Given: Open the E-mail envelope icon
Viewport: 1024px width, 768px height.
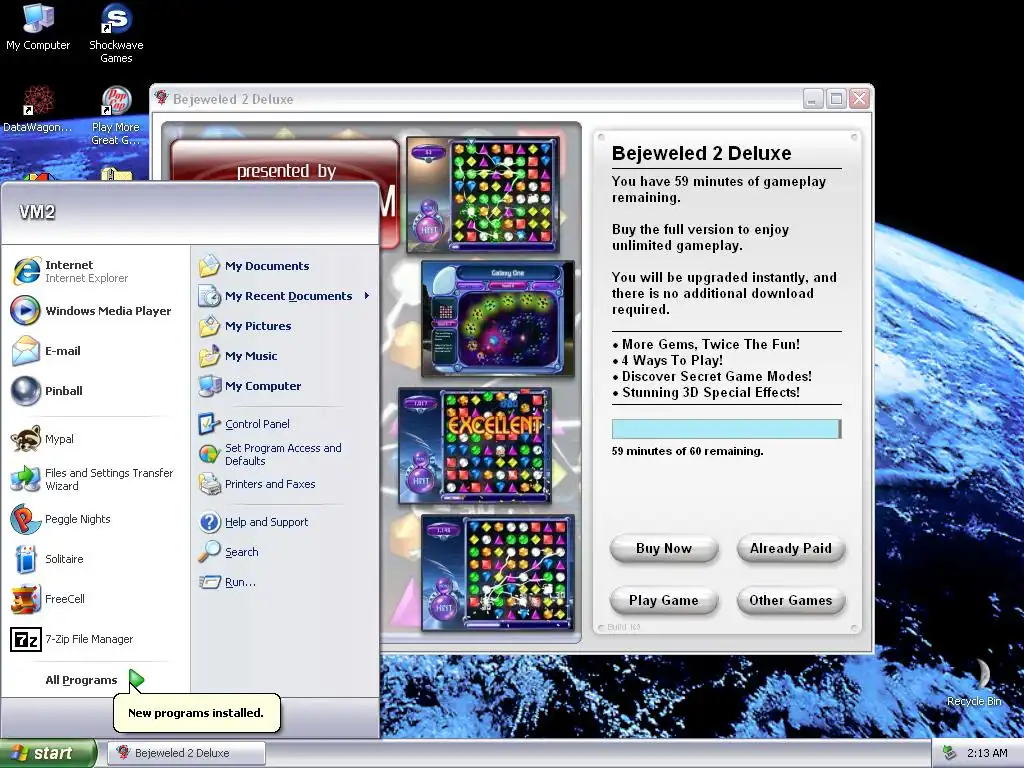Looking at the screenshot, I should (25, 351).
